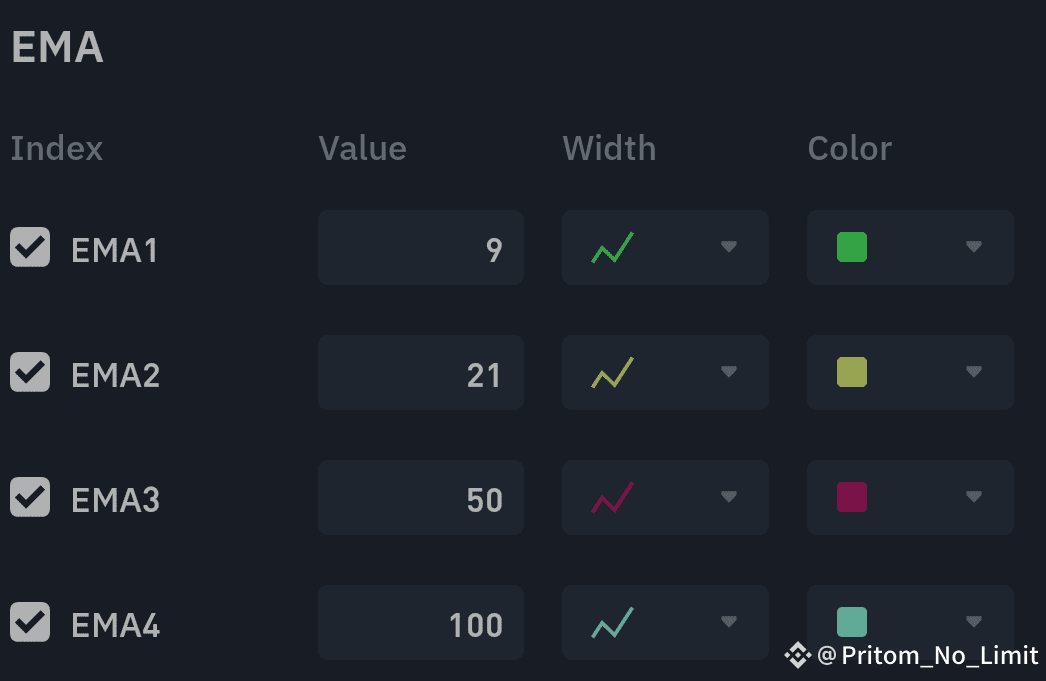Open the EMA1 color dropdown arrow
The height and width of the screenshot is (681, 1046).
tap(973, 247)
